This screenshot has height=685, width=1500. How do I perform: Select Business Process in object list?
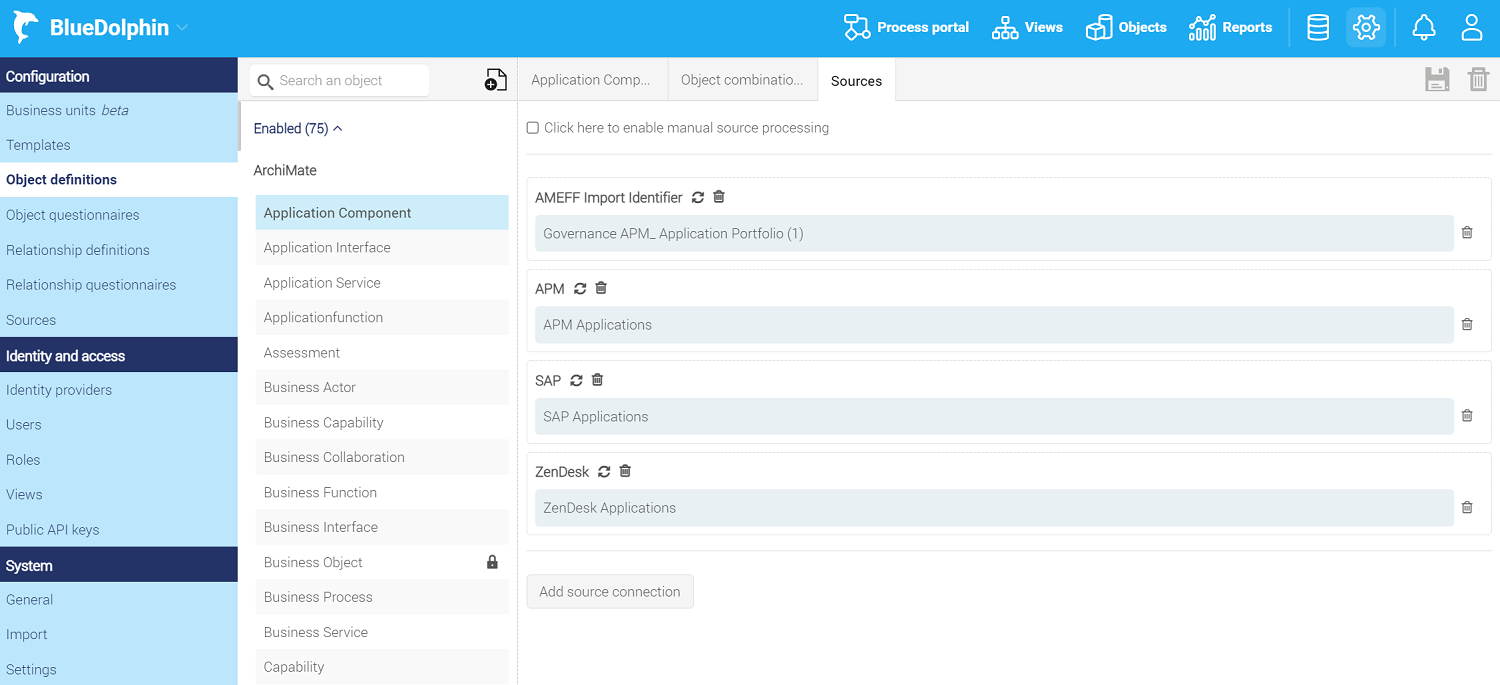pos(382,597)
